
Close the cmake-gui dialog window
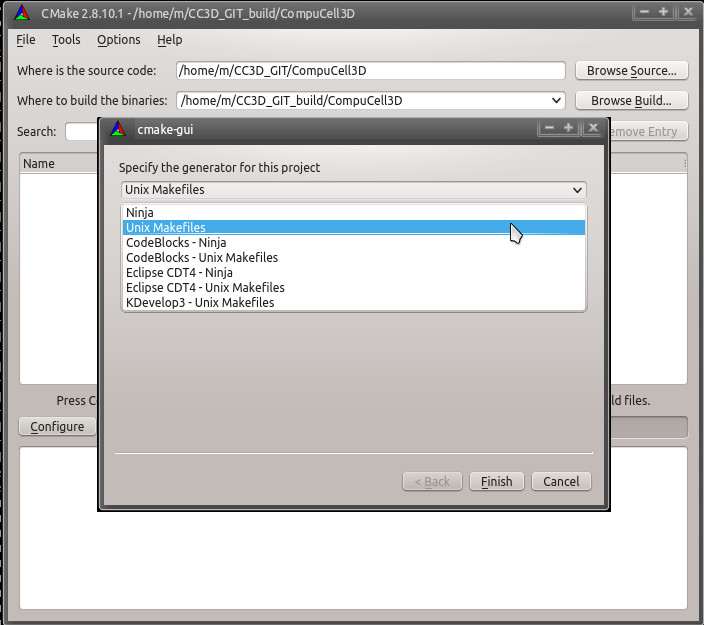click(x=593, y=128)
